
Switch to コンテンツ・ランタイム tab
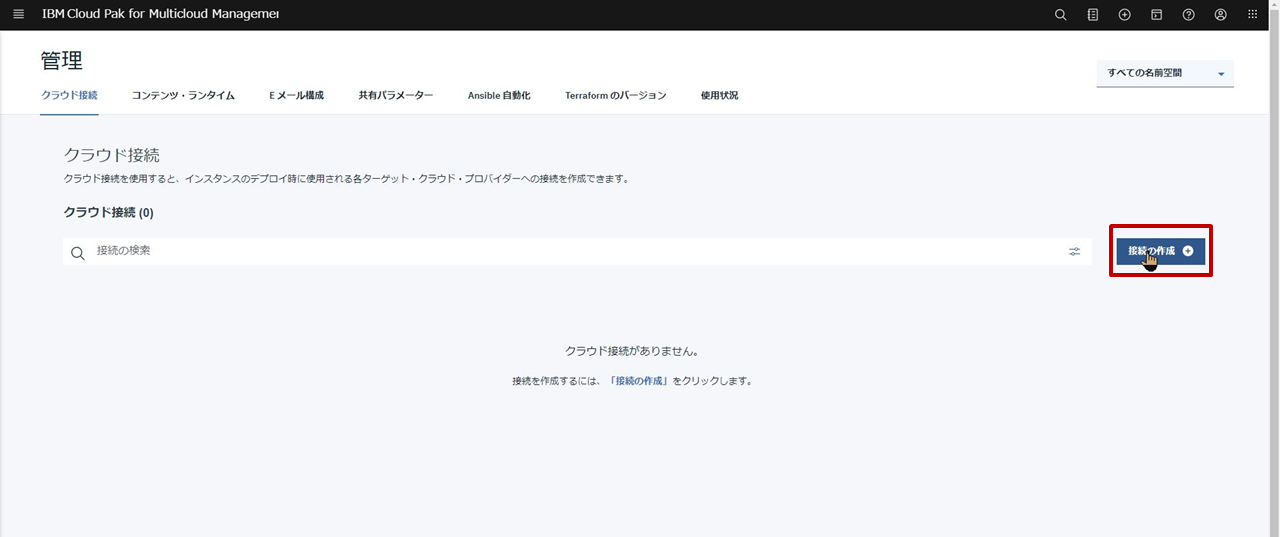pos(183,96)
